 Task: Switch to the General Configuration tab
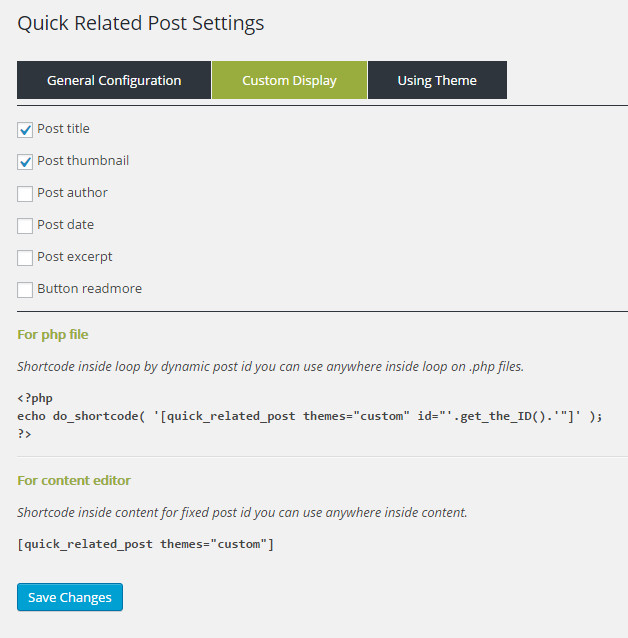(114, 80)
